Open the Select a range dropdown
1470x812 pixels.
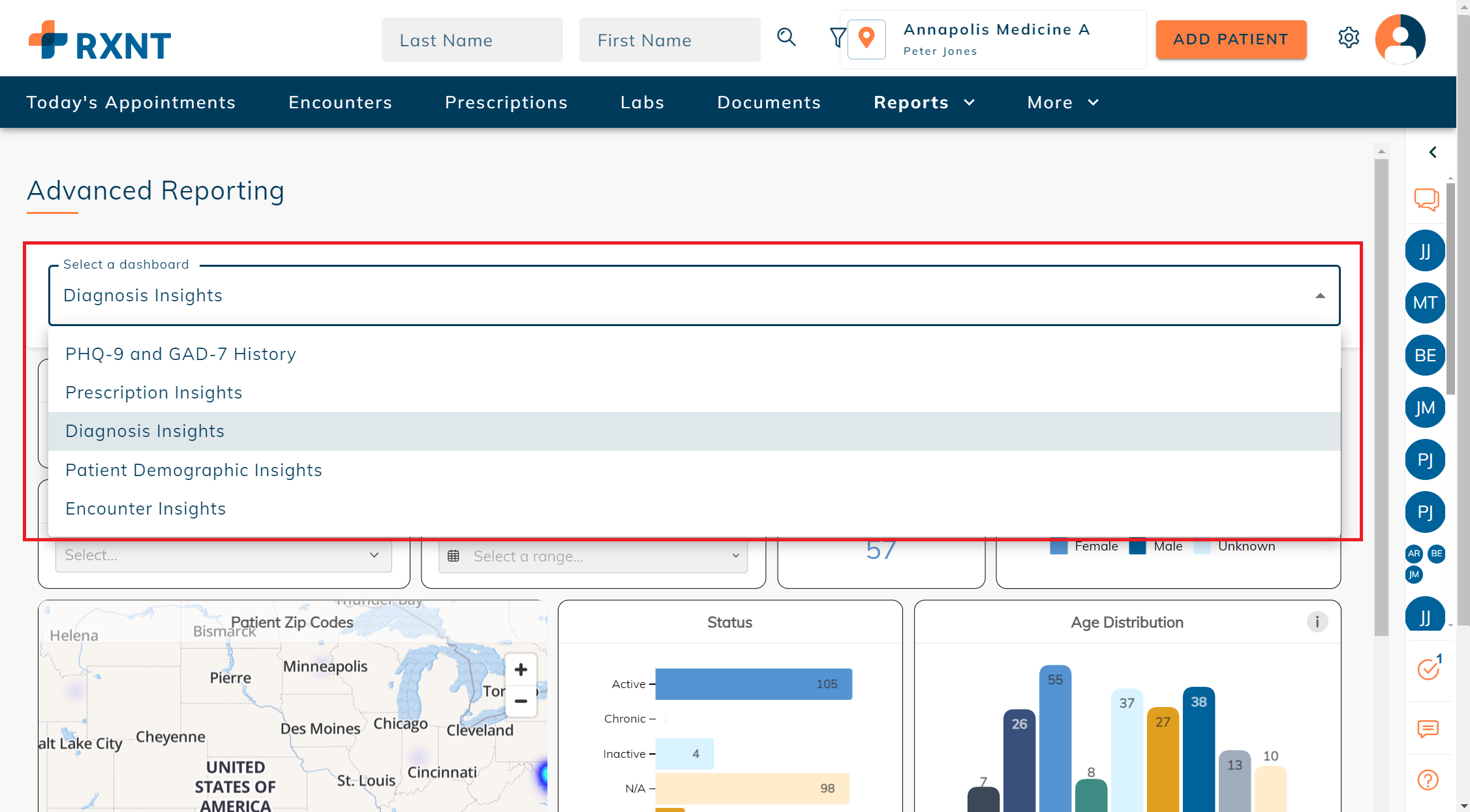click(x=593, y=556)
